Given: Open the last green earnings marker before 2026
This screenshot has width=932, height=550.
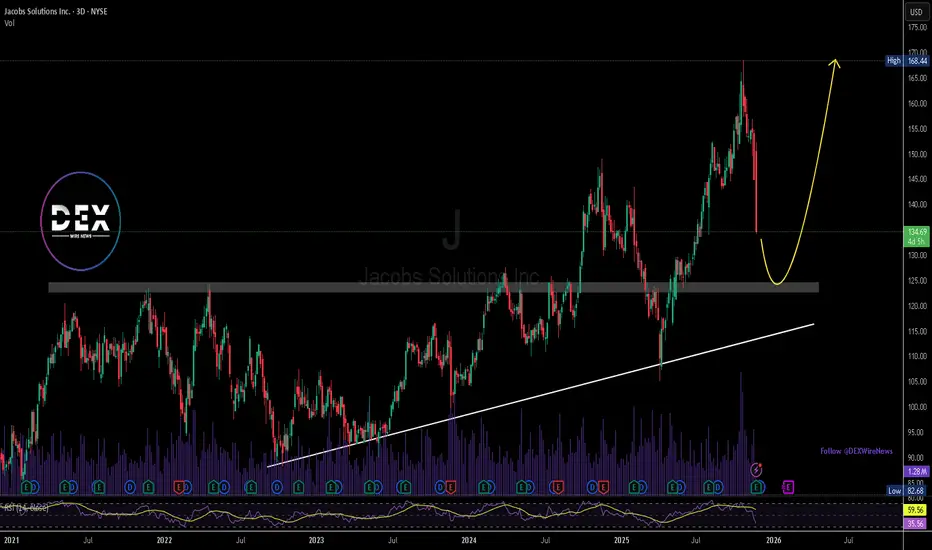Looking at the screenshot, I should point(757,488).
